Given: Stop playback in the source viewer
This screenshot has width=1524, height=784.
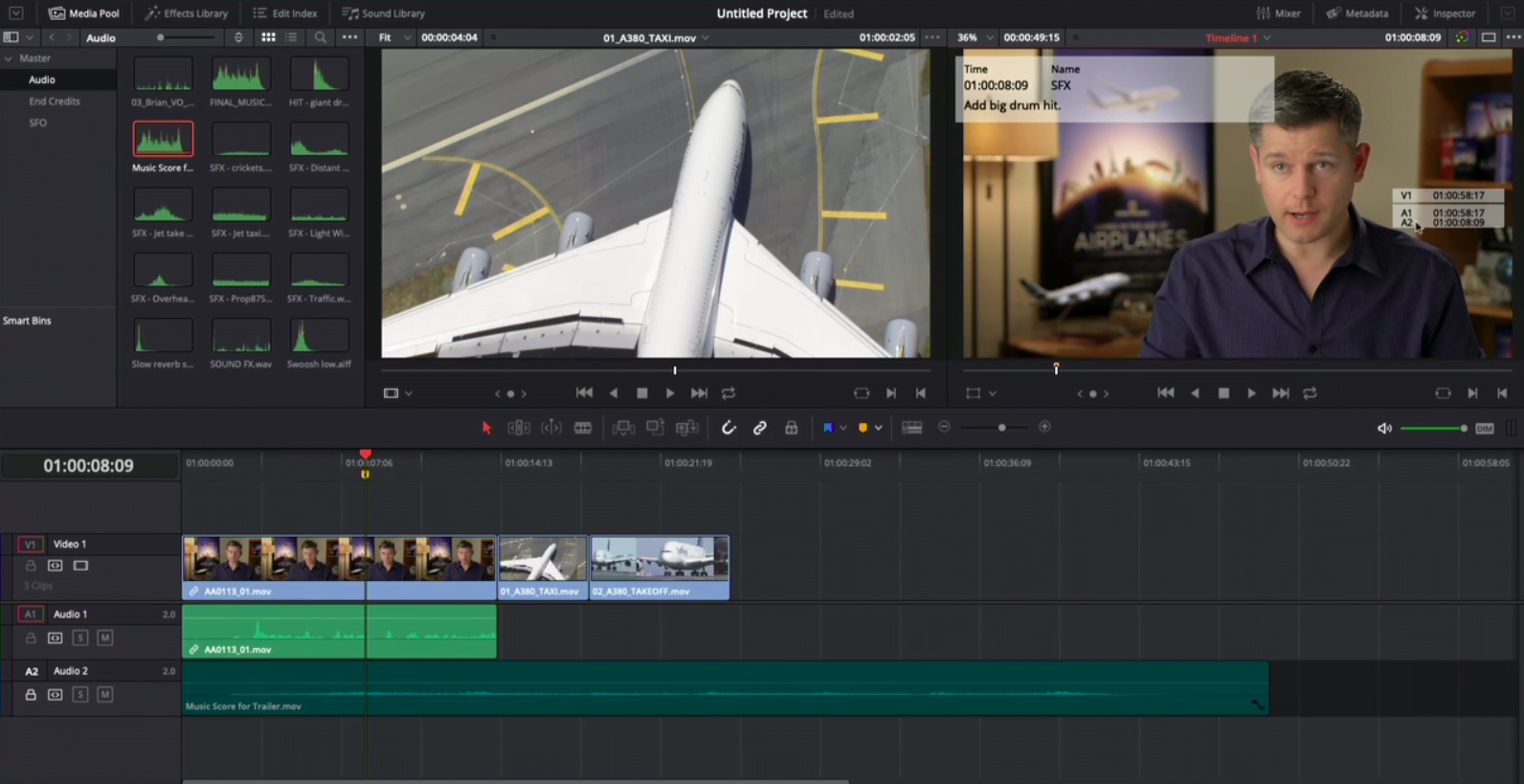Looking at the screenshot, I should pos(642,392).
